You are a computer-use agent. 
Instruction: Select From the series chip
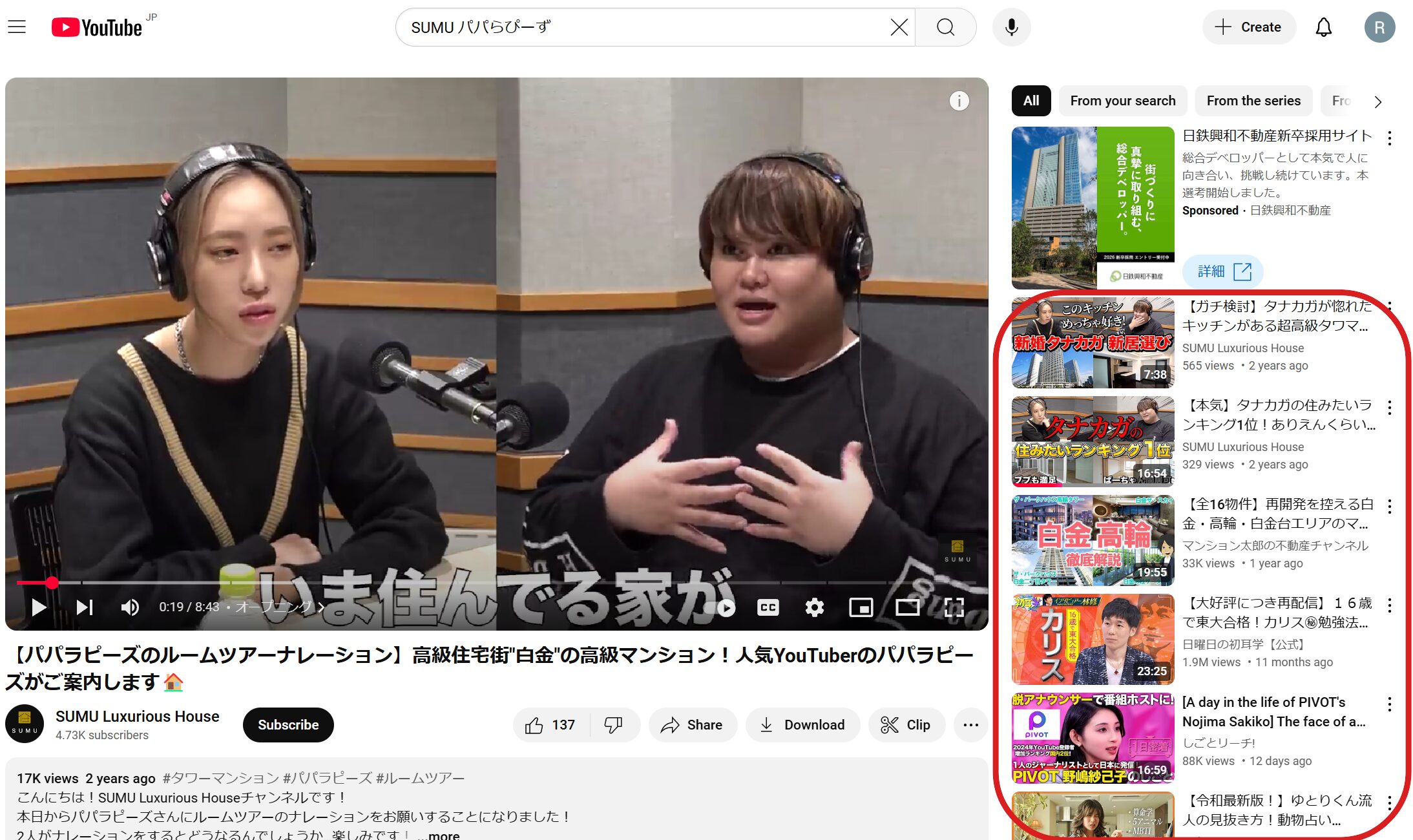[x=1253, y=101]
